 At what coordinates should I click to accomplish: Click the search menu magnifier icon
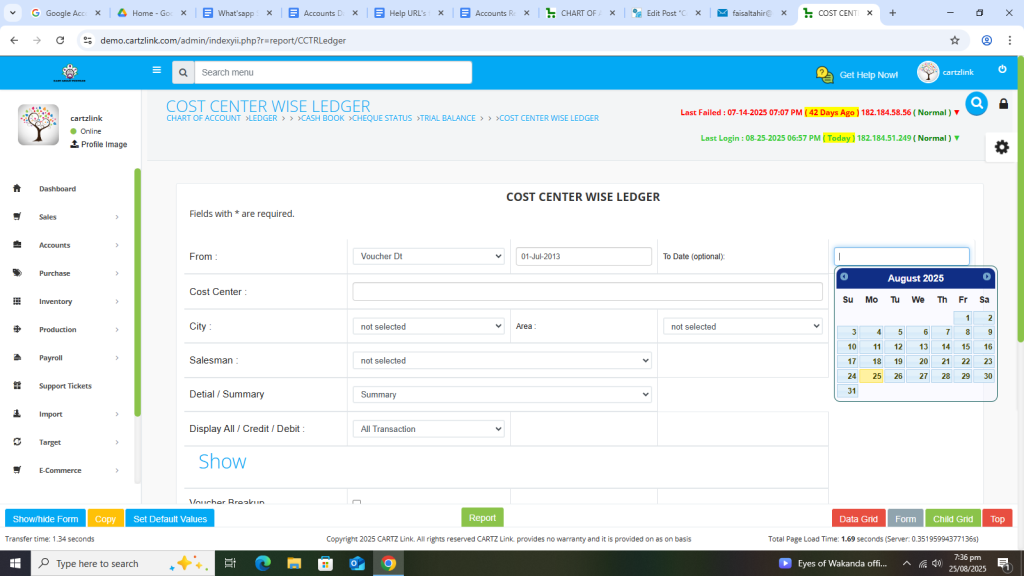point(182,73)
